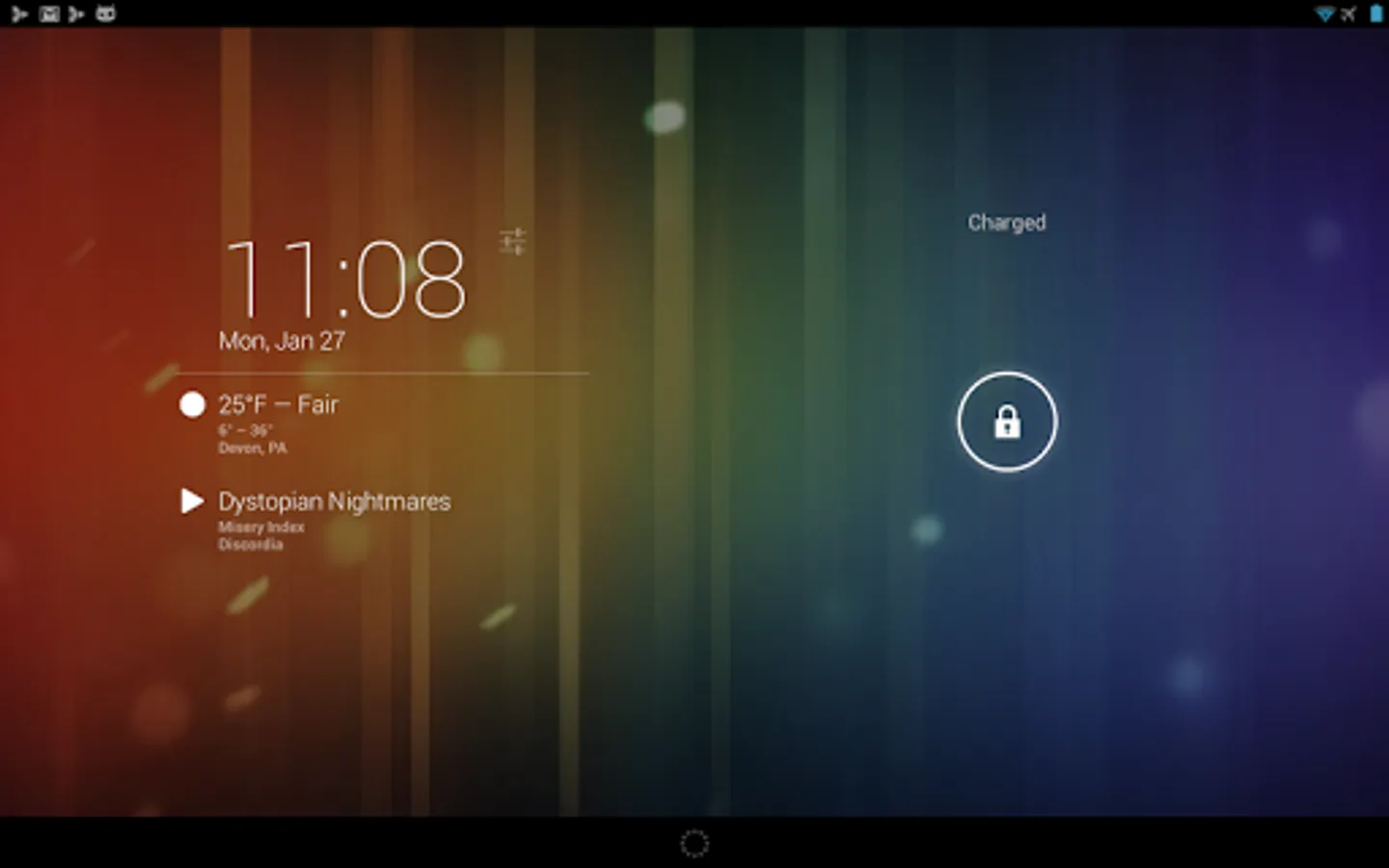
Task: Tap the album name Discordia
Action: tap(250, 544)
